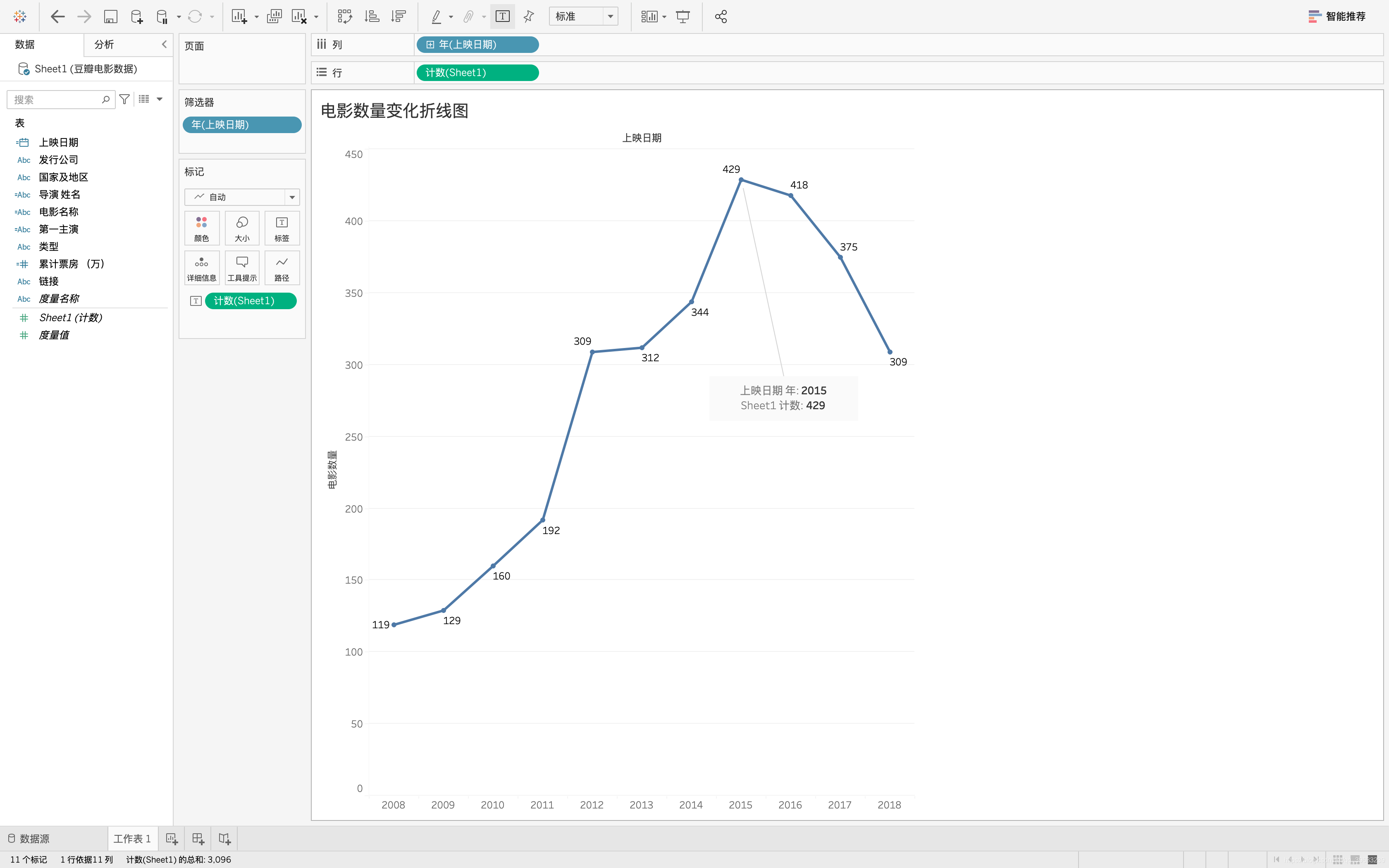Click the Presentation mode icon
This screenshot has width=1389, height=868.
pyautogui.click(x=683, y=17)
